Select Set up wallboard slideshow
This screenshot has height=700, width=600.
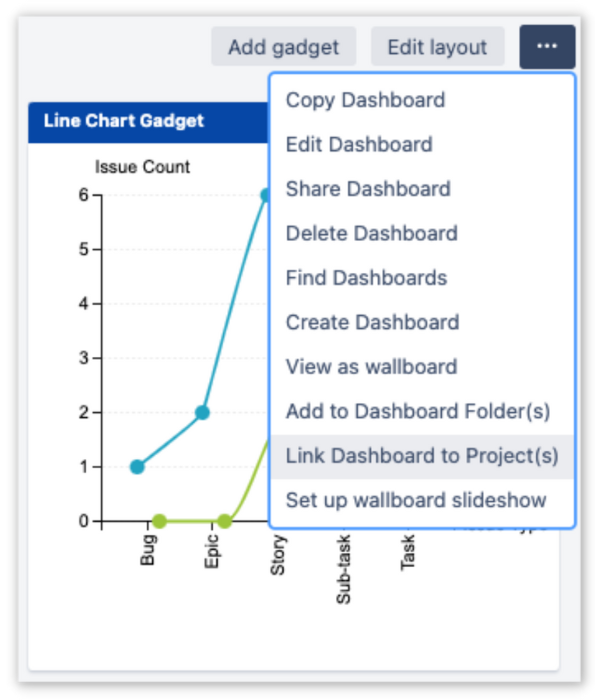tap(416, 500)
